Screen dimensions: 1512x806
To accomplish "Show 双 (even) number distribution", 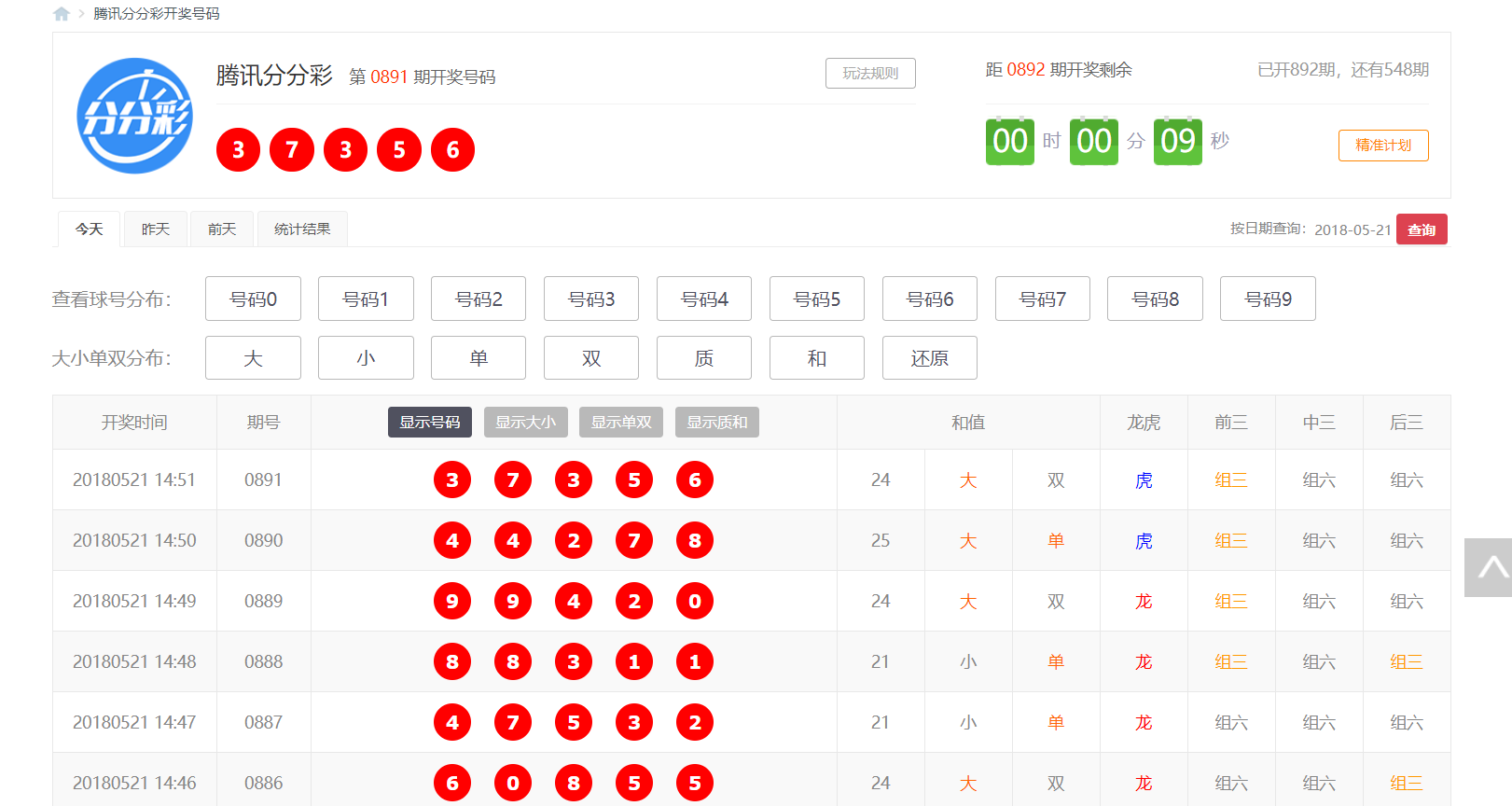I will (591, 358).
